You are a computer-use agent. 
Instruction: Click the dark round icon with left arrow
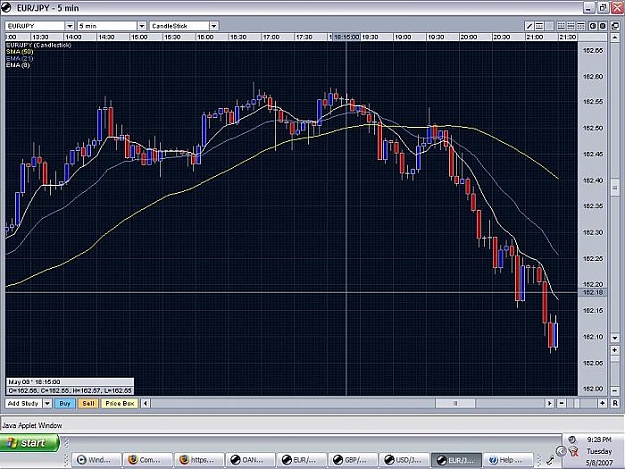tap(593, 26)
